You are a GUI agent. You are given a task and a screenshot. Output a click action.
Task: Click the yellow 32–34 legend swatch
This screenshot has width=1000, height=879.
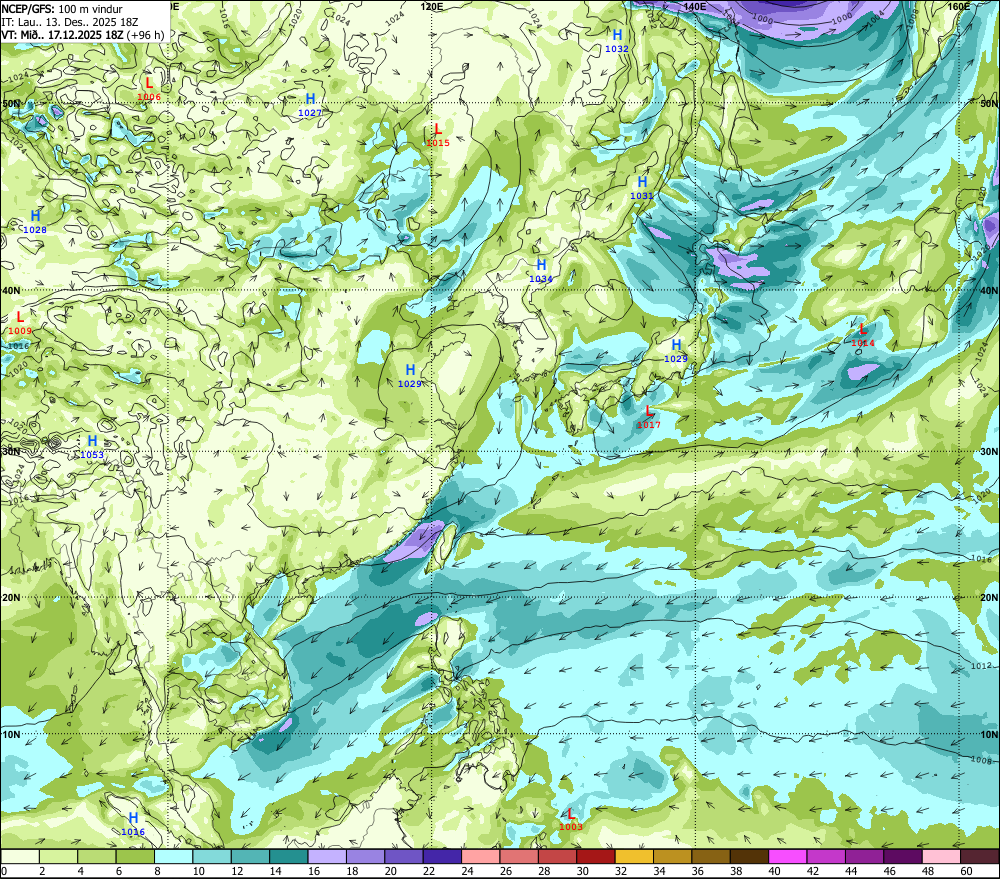click(x=634, y=856)
